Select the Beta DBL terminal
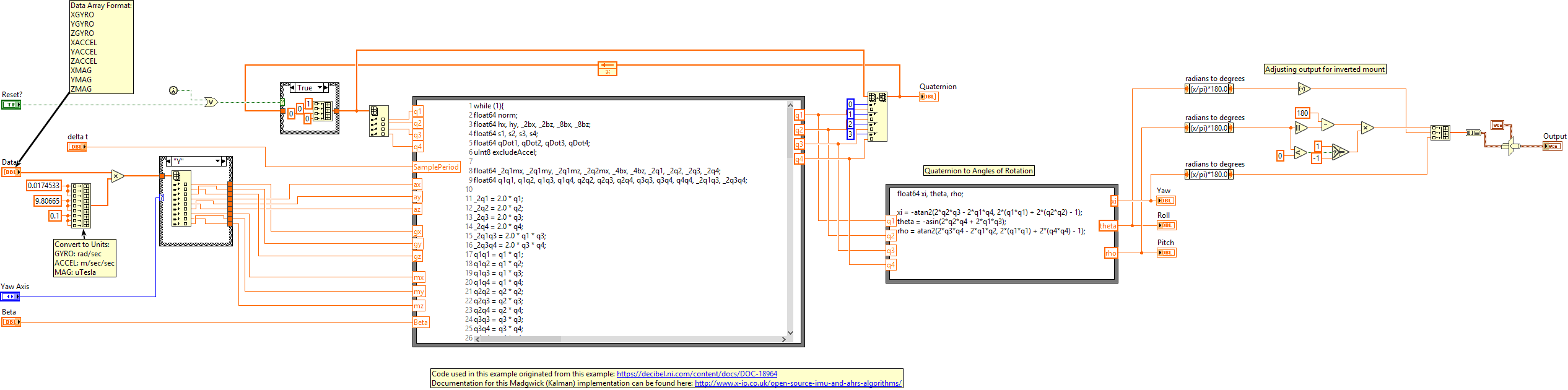This screenshot has height=390, width=1568. pos(11,322)
